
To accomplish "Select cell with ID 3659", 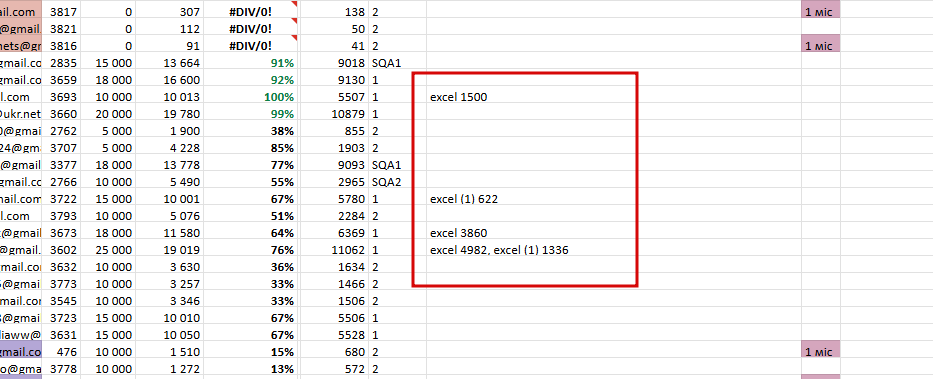I will (x=61, y=80).
